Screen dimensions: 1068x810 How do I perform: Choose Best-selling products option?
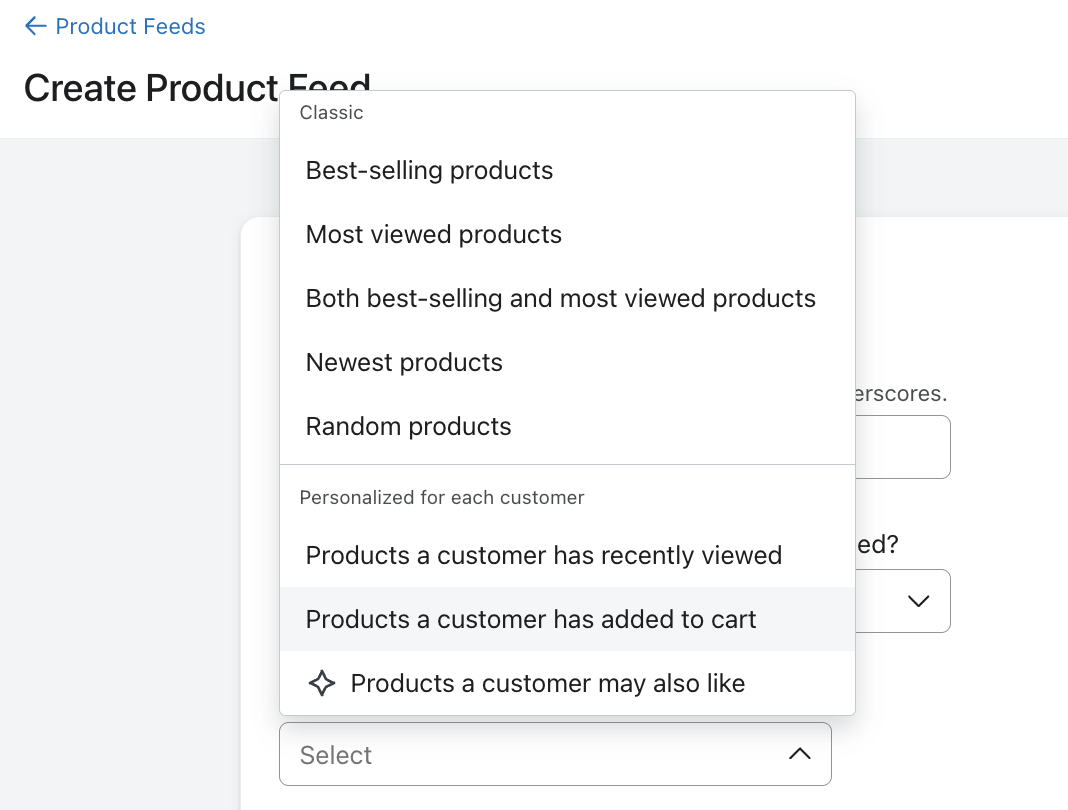click(429, 170)
